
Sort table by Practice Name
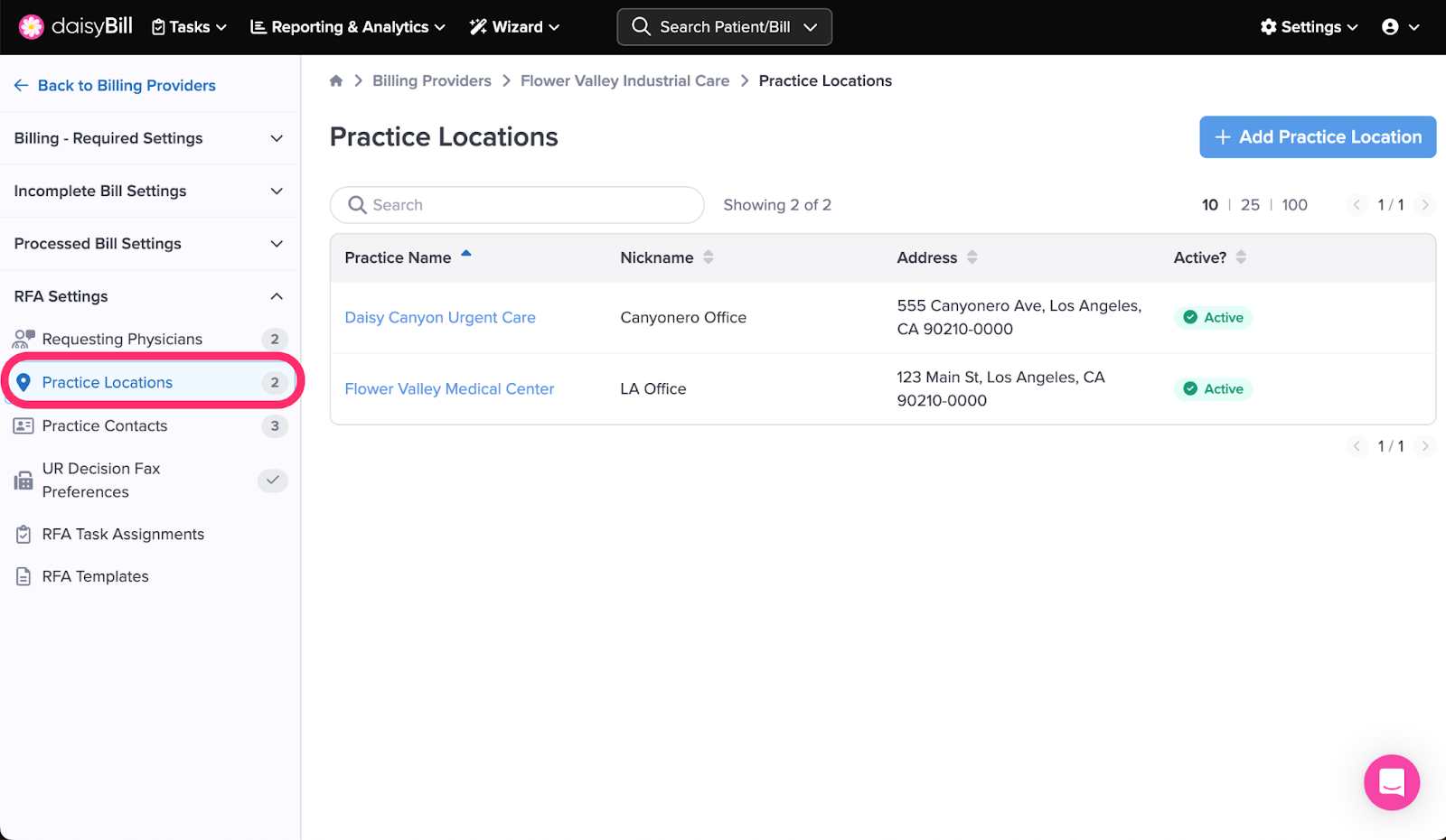point(408,257)
